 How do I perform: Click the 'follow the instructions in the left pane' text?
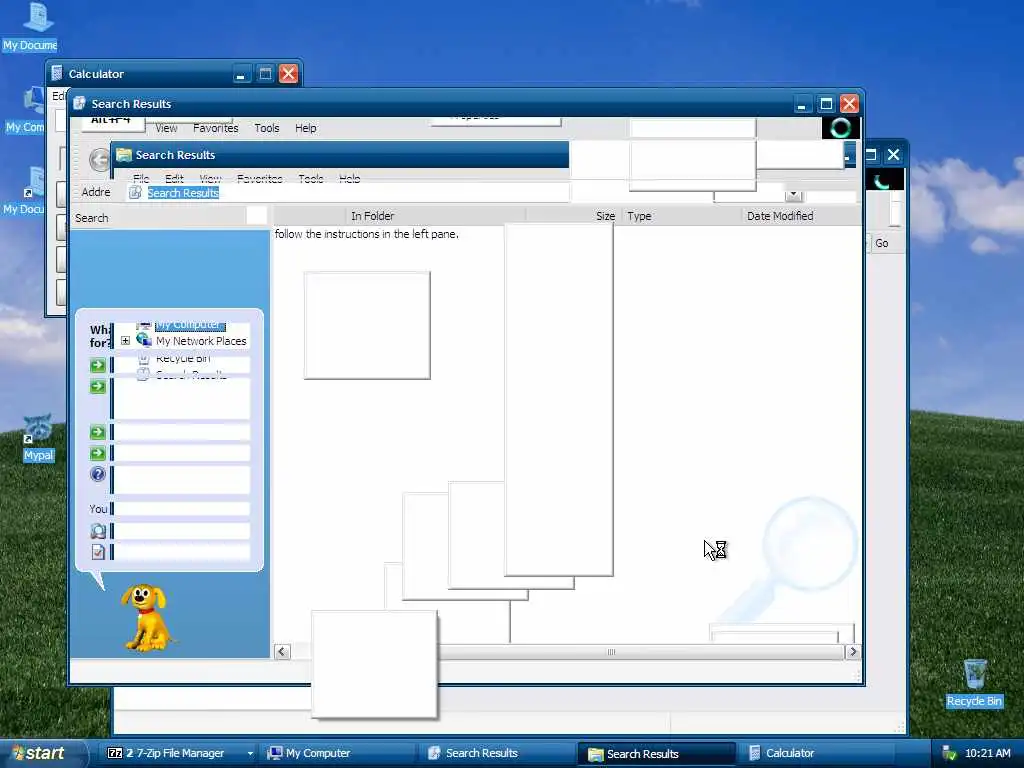click(x=366, y=234)
